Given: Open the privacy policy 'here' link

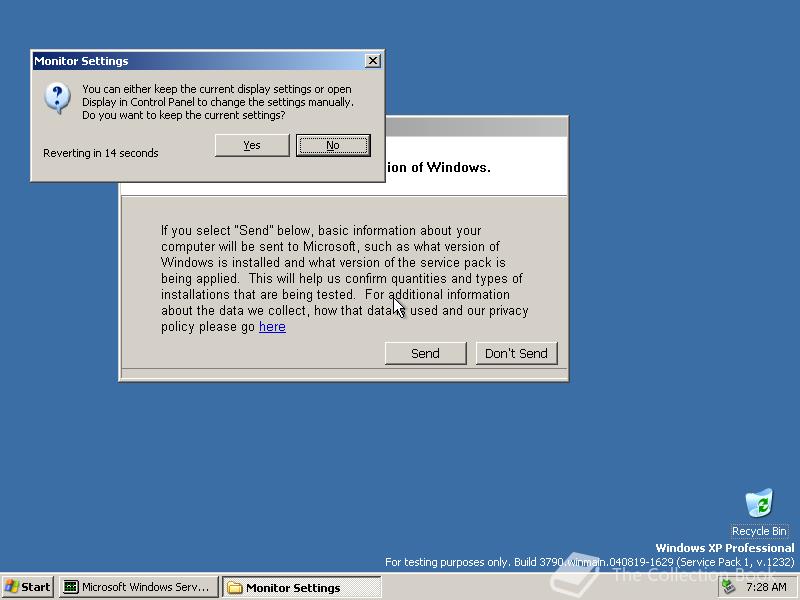Looking at the screenshot, I should pyautogui.click(x=272, y=327).
